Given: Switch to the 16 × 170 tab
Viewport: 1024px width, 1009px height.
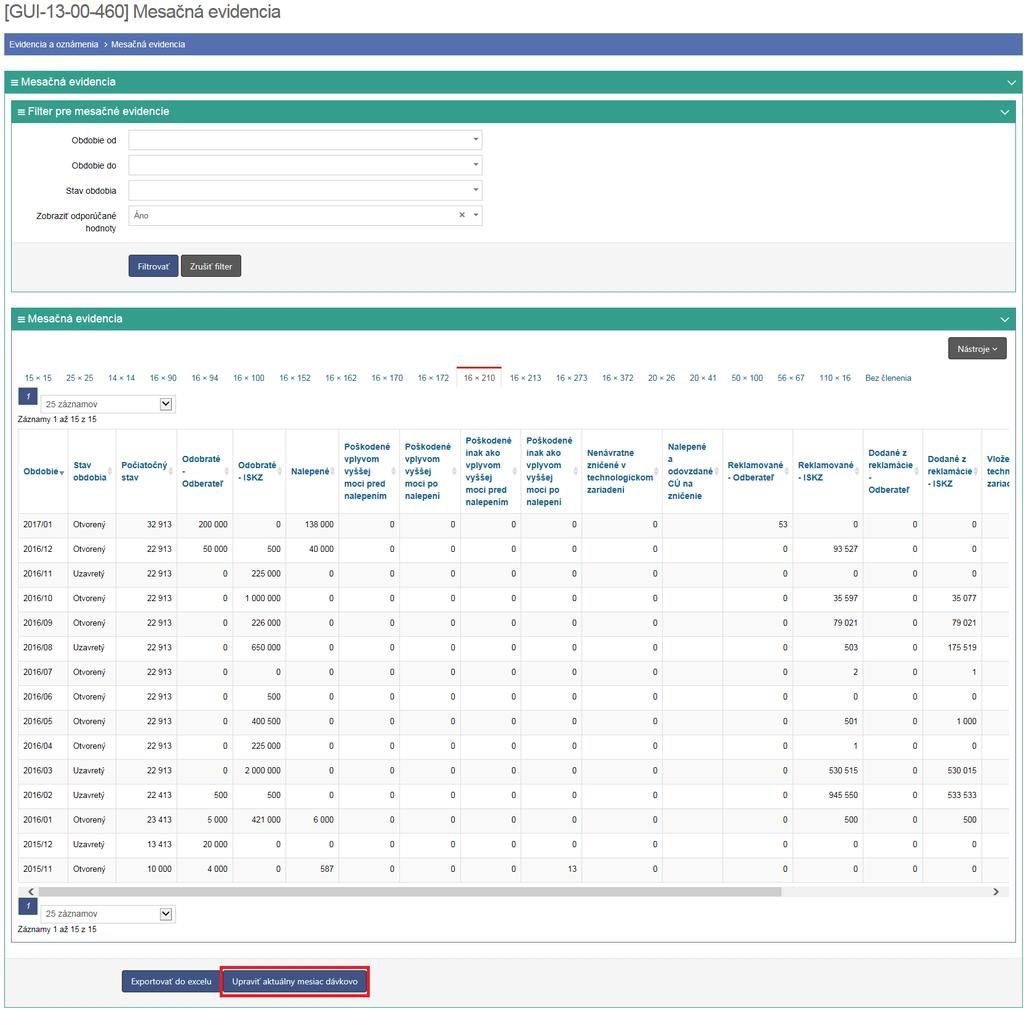Looking at the screenshot, I should [x=387, y=378].
